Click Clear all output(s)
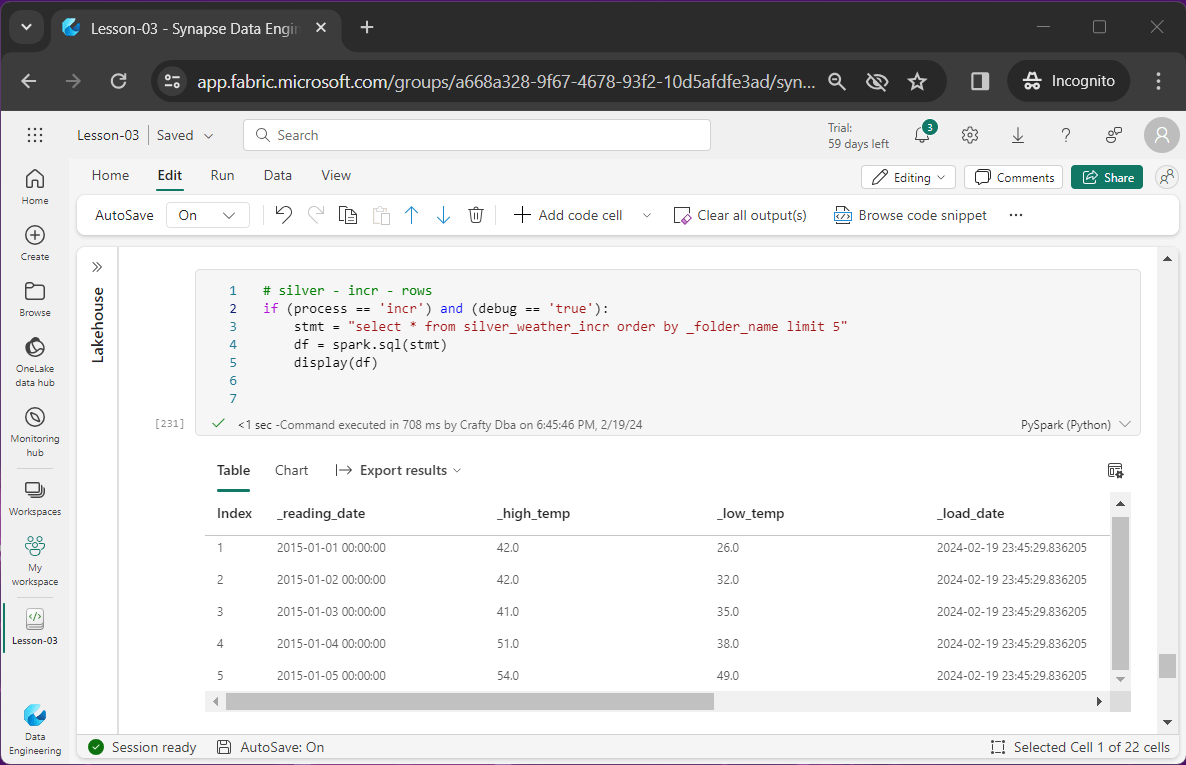Screen dimensions: 1186x765 click(x=740, y=215)
